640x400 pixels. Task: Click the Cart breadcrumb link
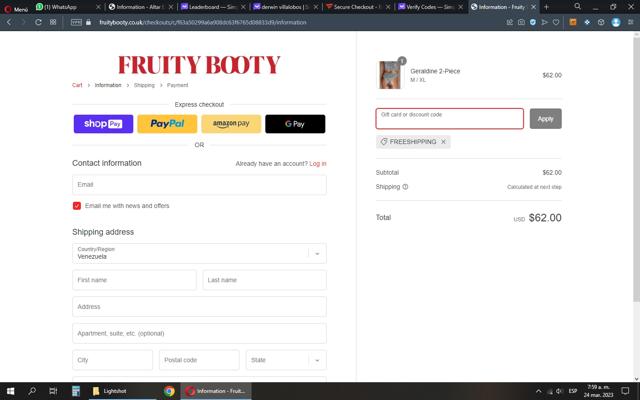[x=77, y=85]
